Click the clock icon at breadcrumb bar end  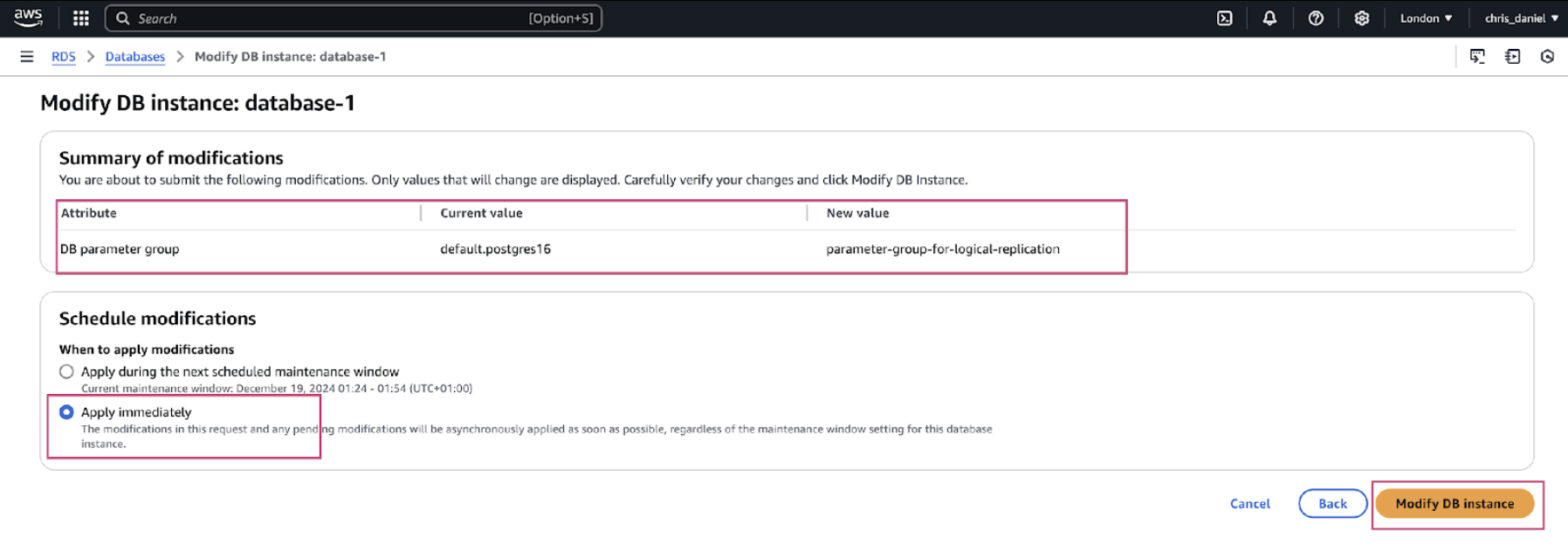1547,57
